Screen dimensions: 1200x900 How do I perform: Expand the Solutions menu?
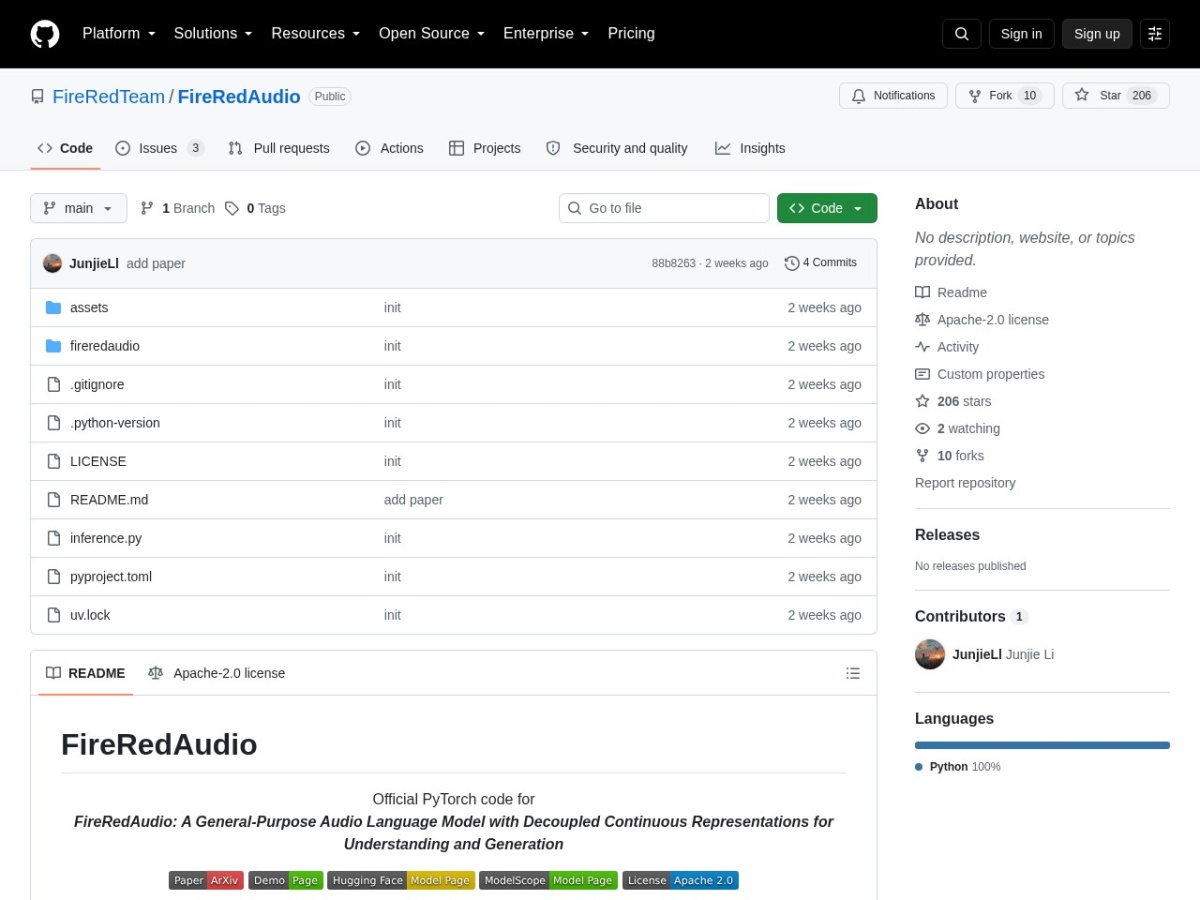coord(213,34)
